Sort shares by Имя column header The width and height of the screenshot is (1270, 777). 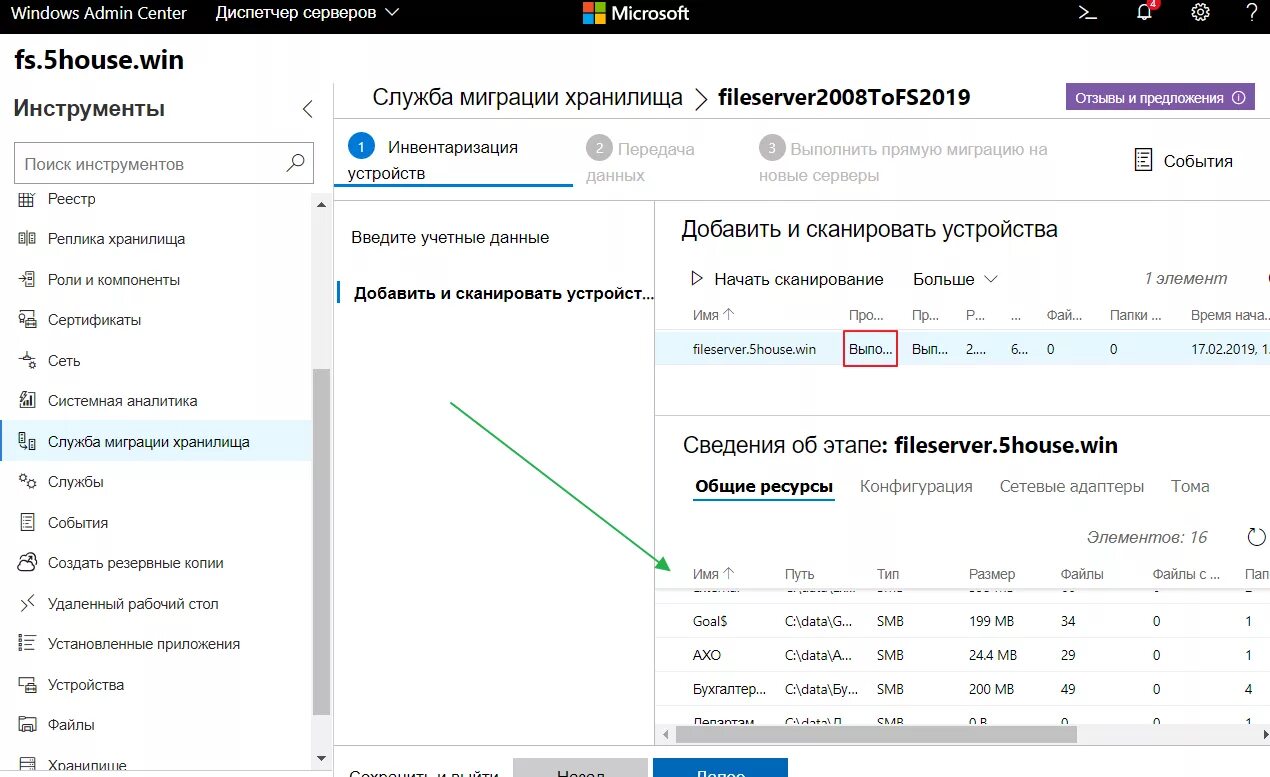pyautogui.click(x=714, y=574)
